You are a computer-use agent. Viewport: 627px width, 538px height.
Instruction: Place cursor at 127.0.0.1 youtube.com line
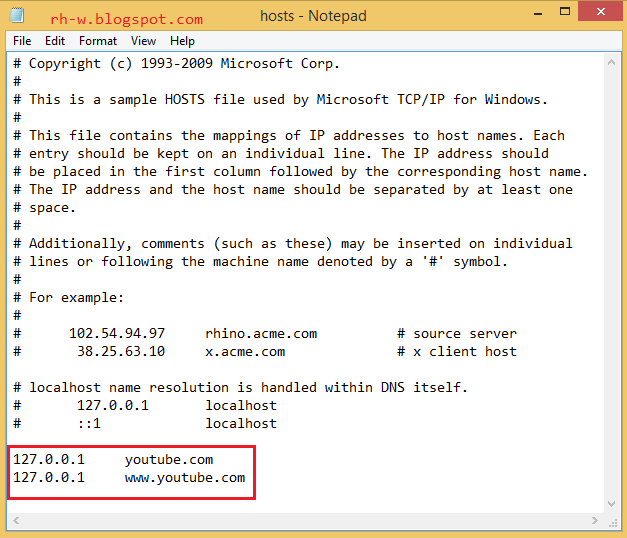[113, 459]
